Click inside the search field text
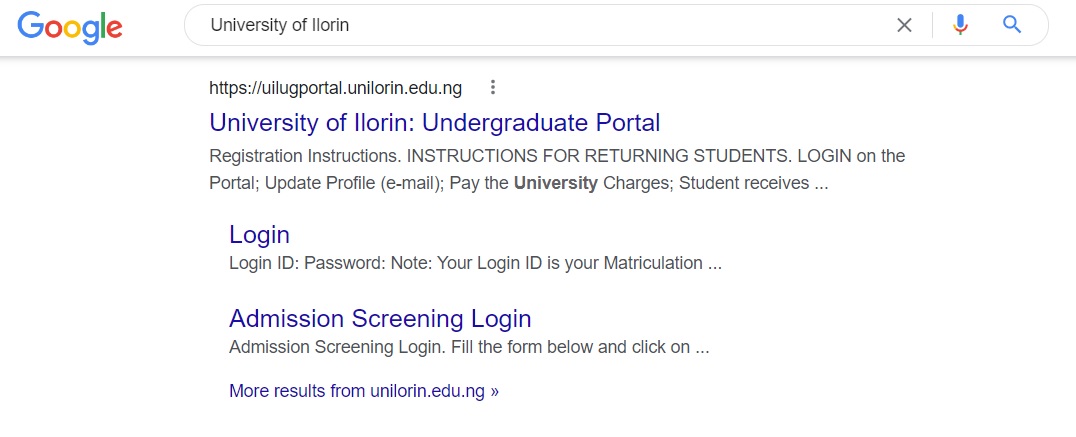 [280, 25]
